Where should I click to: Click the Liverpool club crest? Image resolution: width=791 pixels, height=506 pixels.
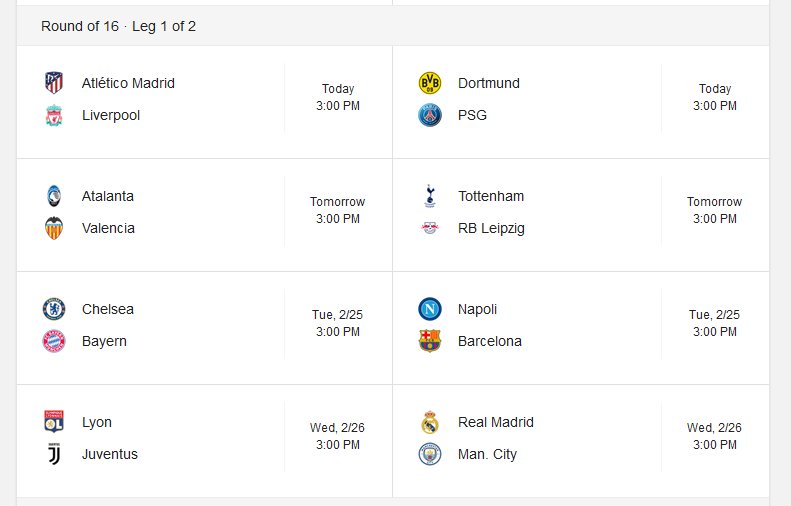click(x=54, y=115)
